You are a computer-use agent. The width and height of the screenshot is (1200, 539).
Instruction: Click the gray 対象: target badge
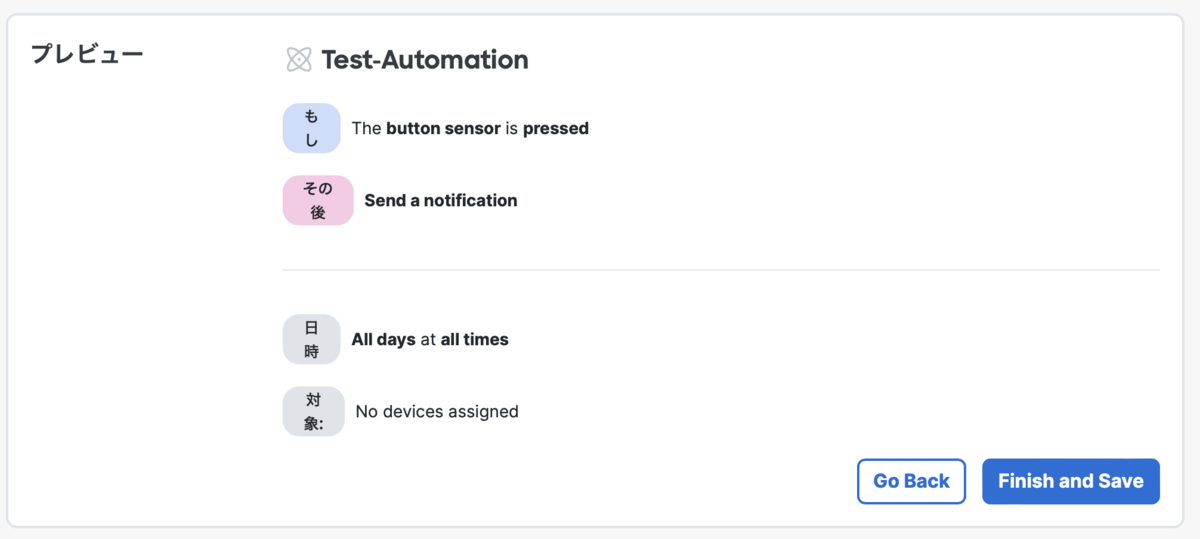pyautogui.click(x=313, y=411)
